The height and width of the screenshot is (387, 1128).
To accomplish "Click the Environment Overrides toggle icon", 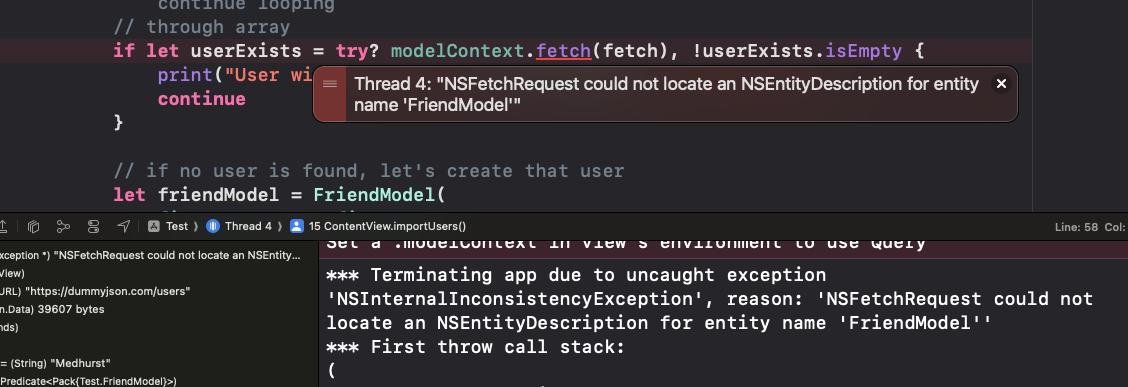I will click(94, 227).
